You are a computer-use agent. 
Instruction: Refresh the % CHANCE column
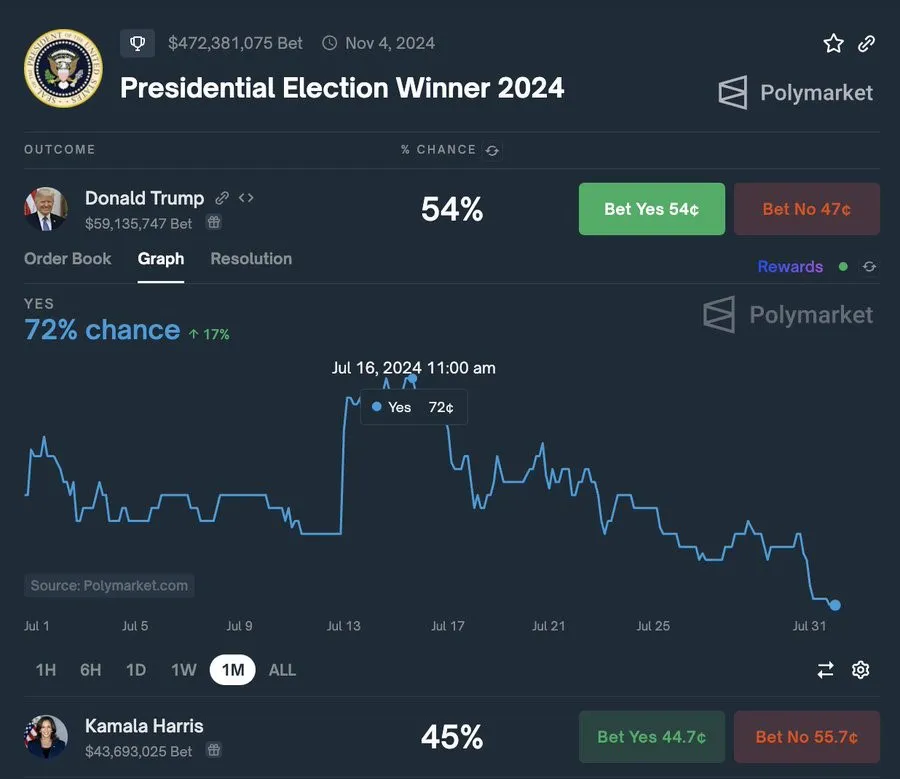click(491, 150)
